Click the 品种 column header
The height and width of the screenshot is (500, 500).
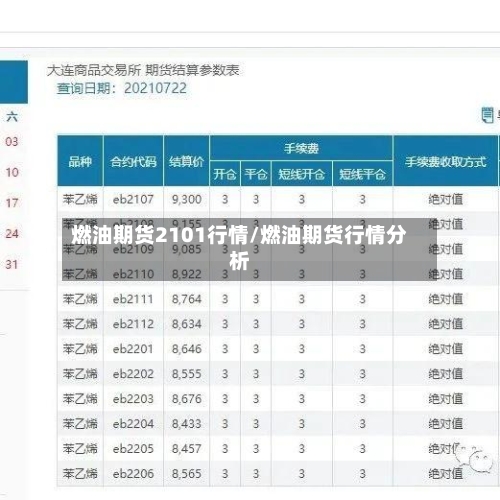pyautogui.click(x=80, y=162)
